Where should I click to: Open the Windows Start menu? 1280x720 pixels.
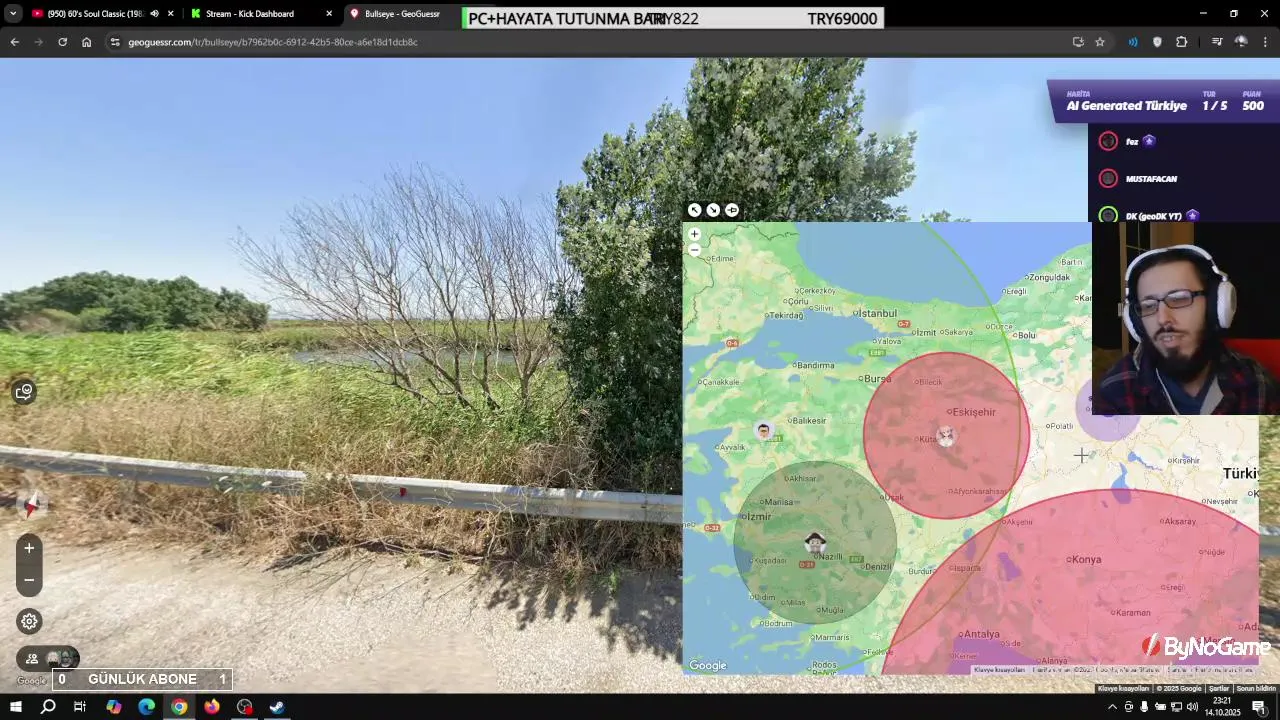pos(15,707)
